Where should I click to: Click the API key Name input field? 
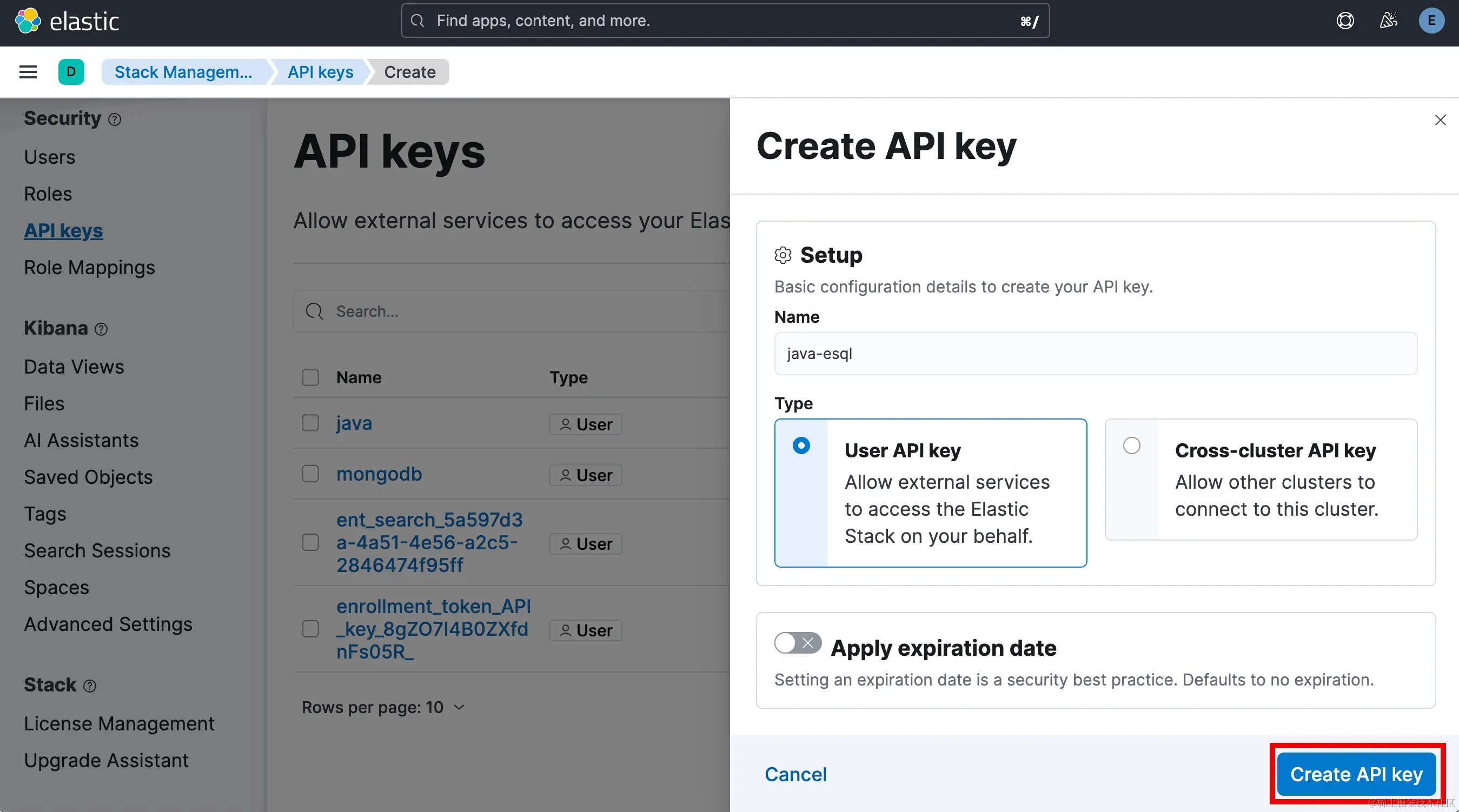[1096, 354]
